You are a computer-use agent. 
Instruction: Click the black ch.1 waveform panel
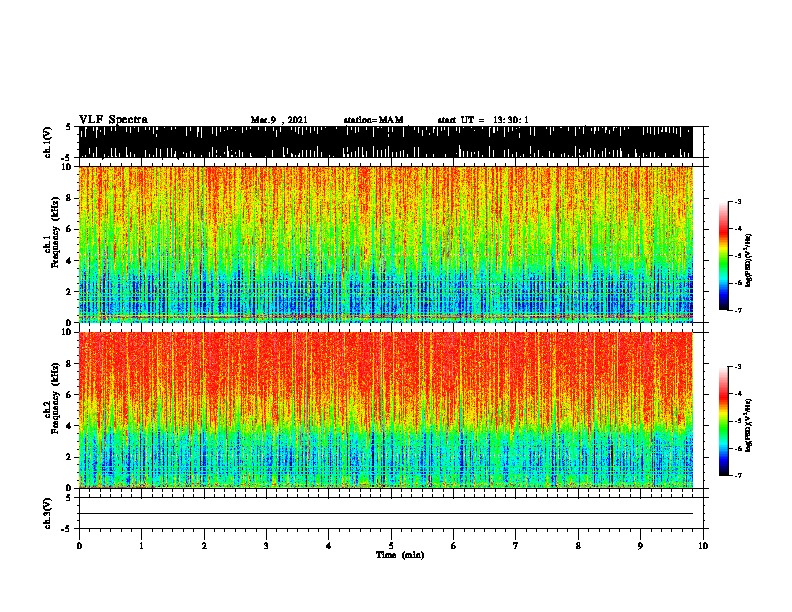(385, 142)
